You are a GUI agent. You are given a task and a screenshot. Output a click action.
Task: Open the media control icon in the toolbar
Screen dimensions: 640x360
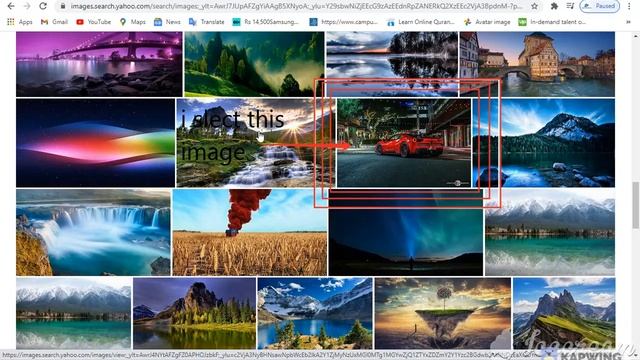(x=570, y=6)
